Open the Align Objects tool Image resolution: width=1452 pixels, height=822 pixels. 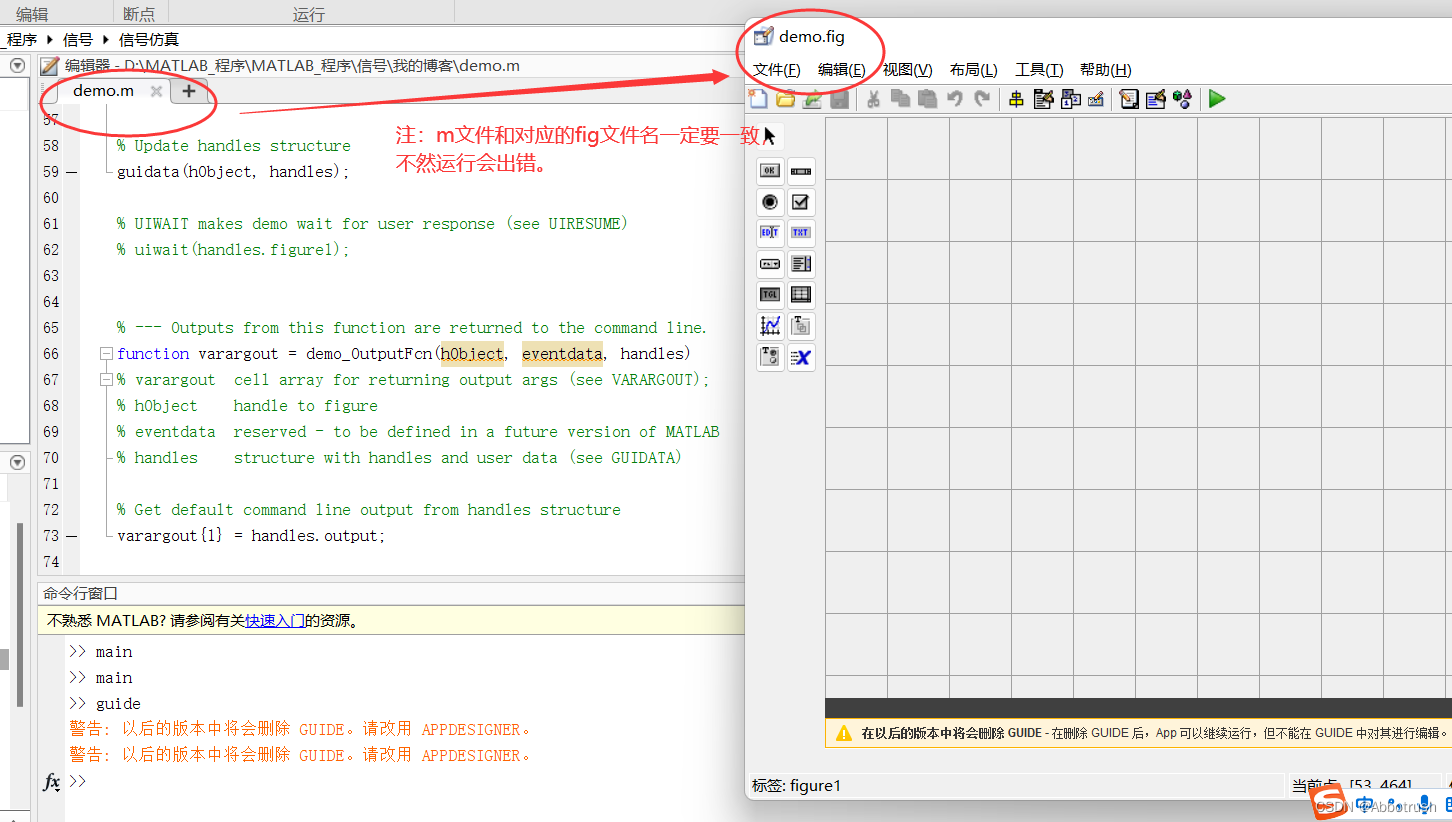click(1016, 98)
